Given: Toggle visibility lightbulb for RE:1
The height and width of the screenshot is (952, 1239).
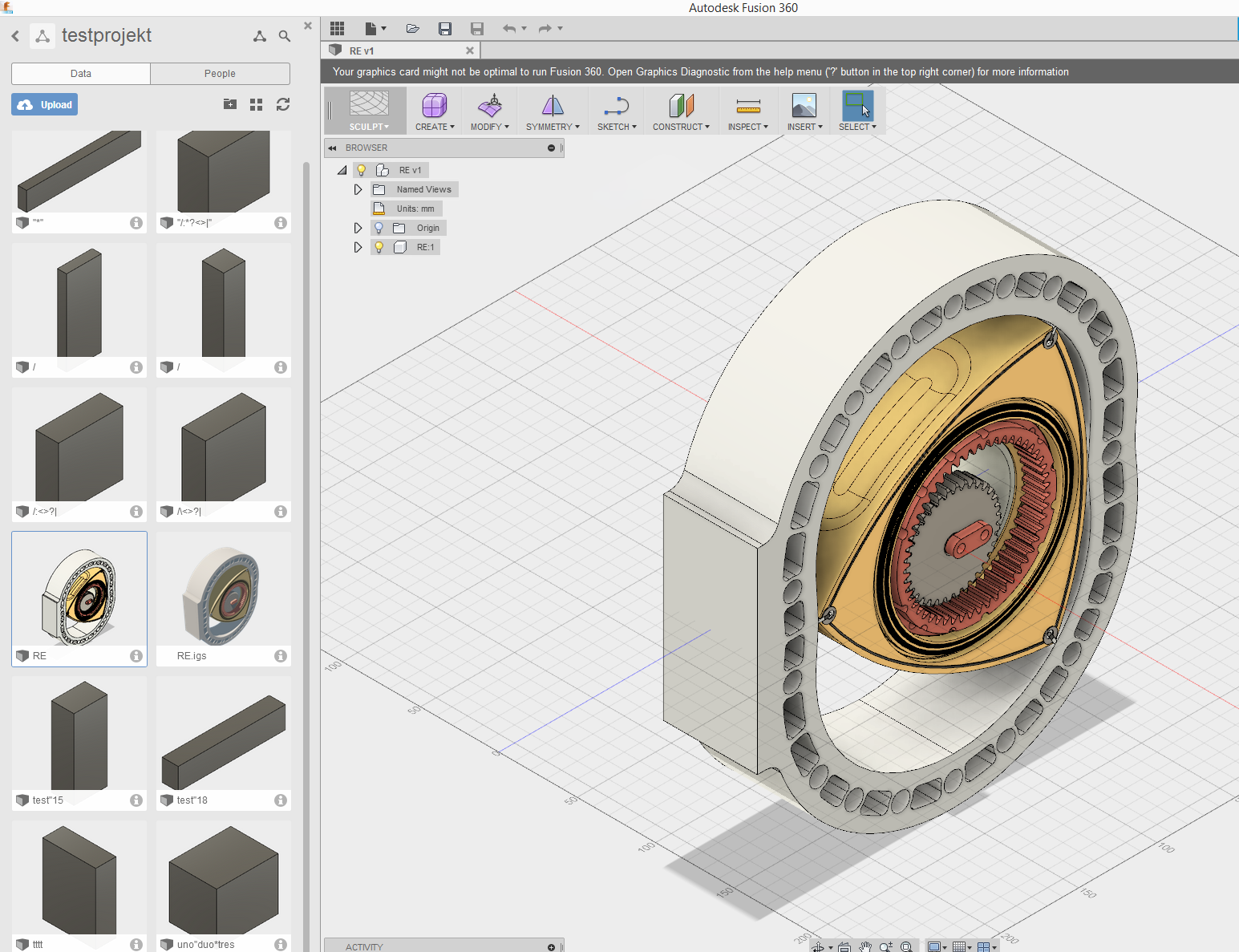Looking at the screenshot, I should [379, 247].
